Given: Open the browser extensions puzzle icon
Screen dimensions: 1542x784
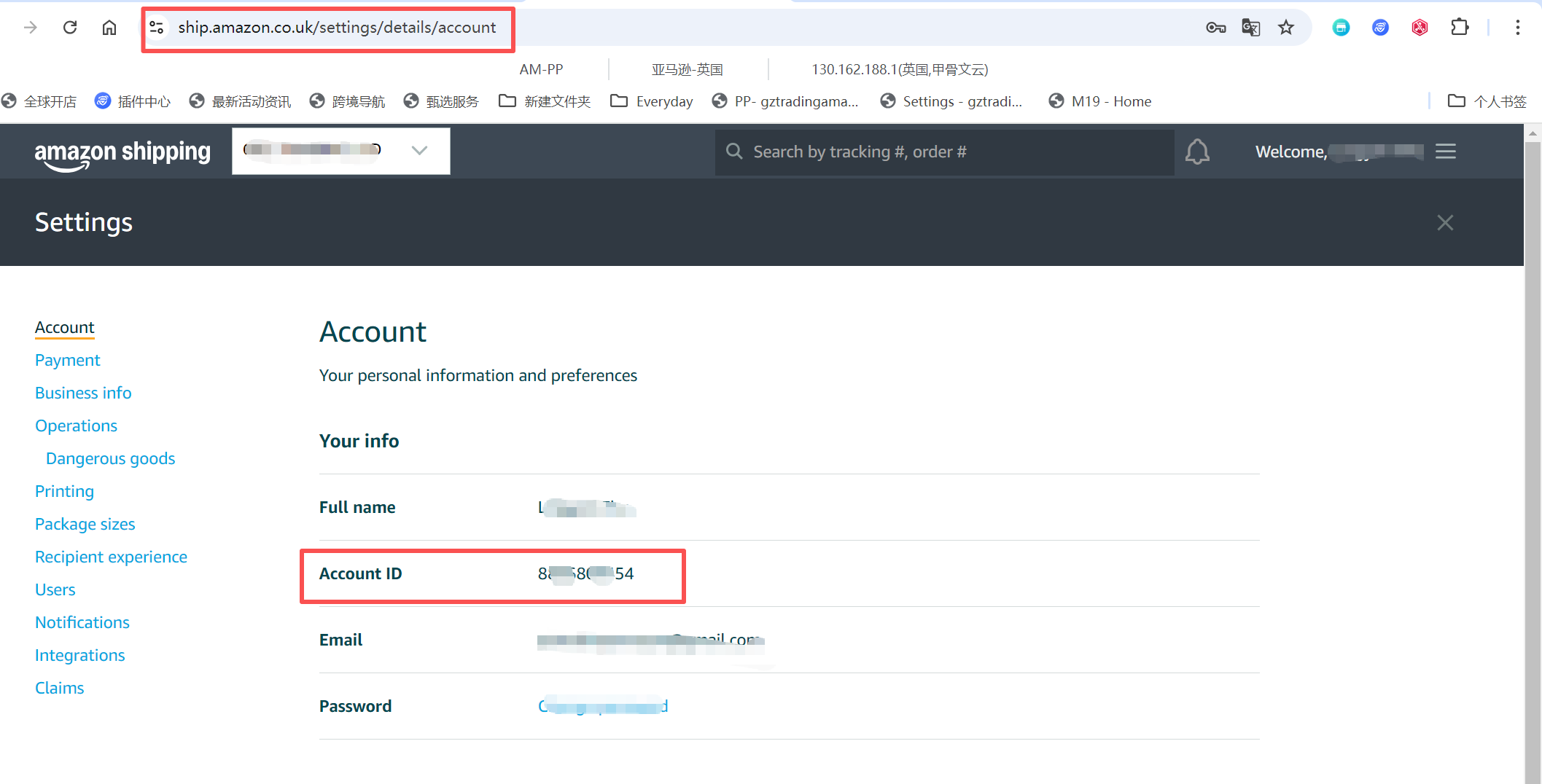Looking at the screenshot, I should click(x=1459, y=28).
